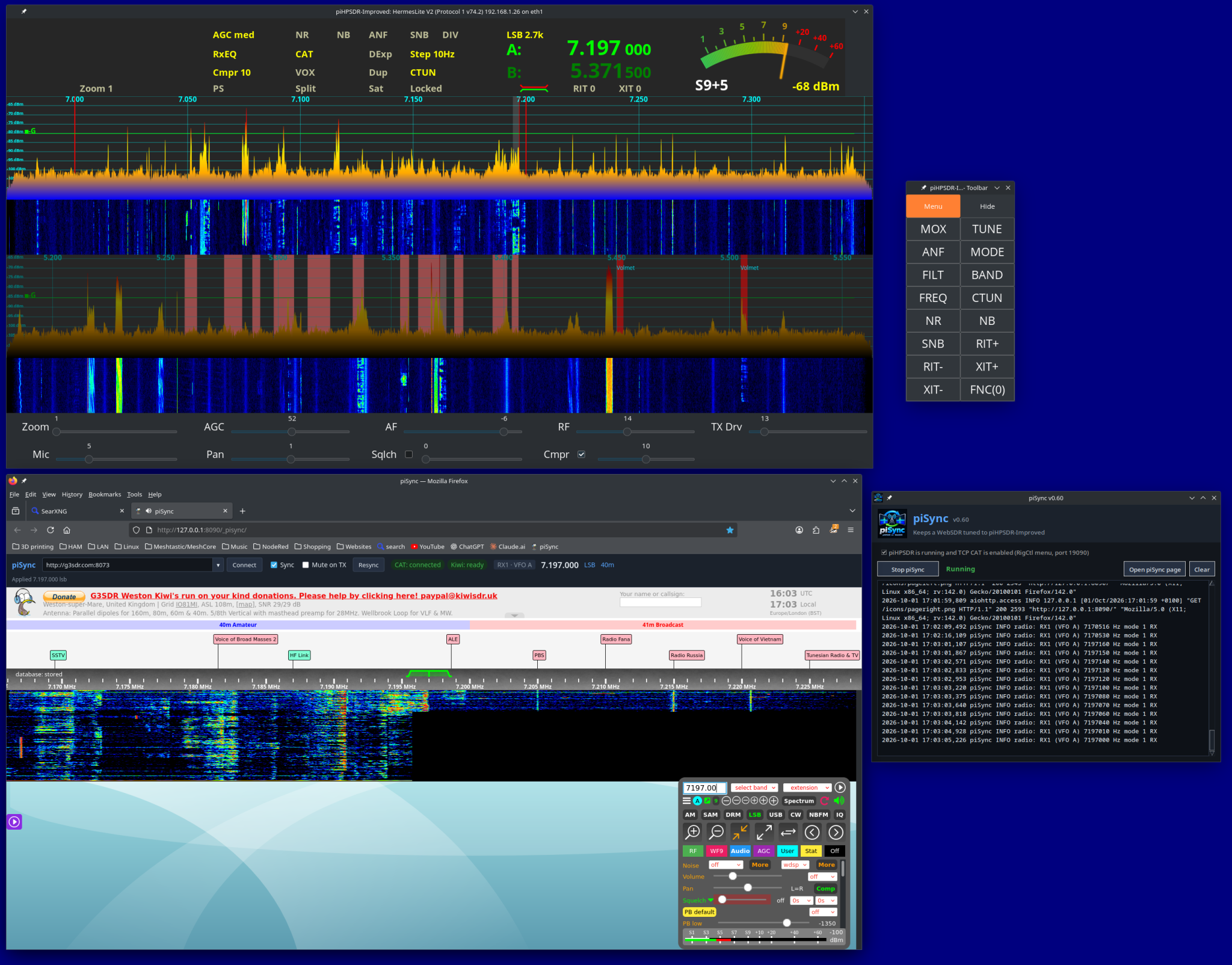The image size is (1232, 965).
Task: Open the Firefox account icon
Action: point(799,530)
